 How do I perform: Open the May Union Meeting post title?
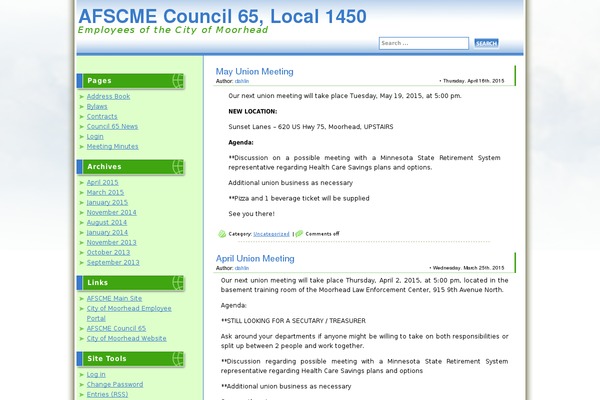coord(254,72)
